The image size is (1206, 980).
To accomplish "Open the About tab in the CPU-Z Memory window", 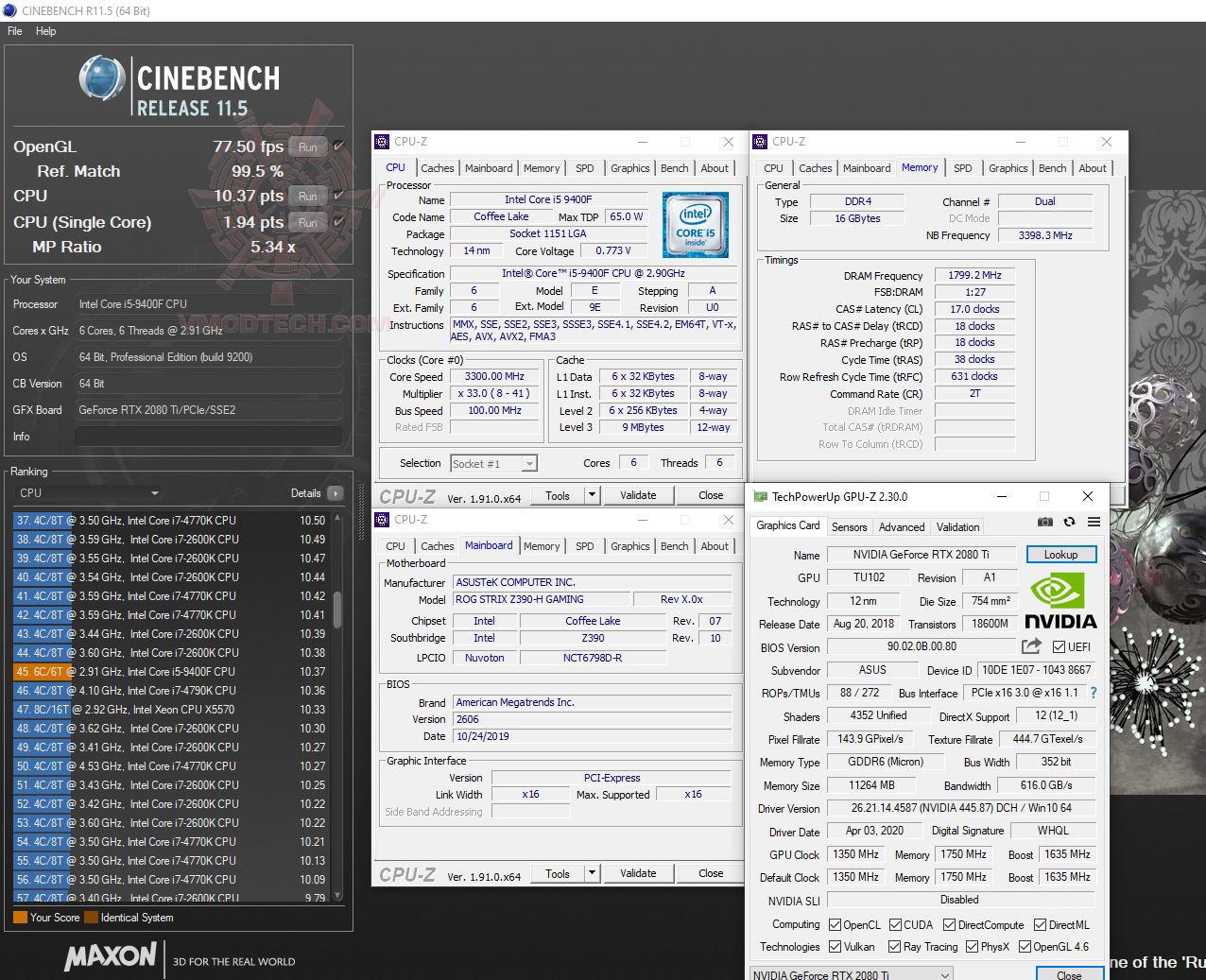I will [1093, 168].
